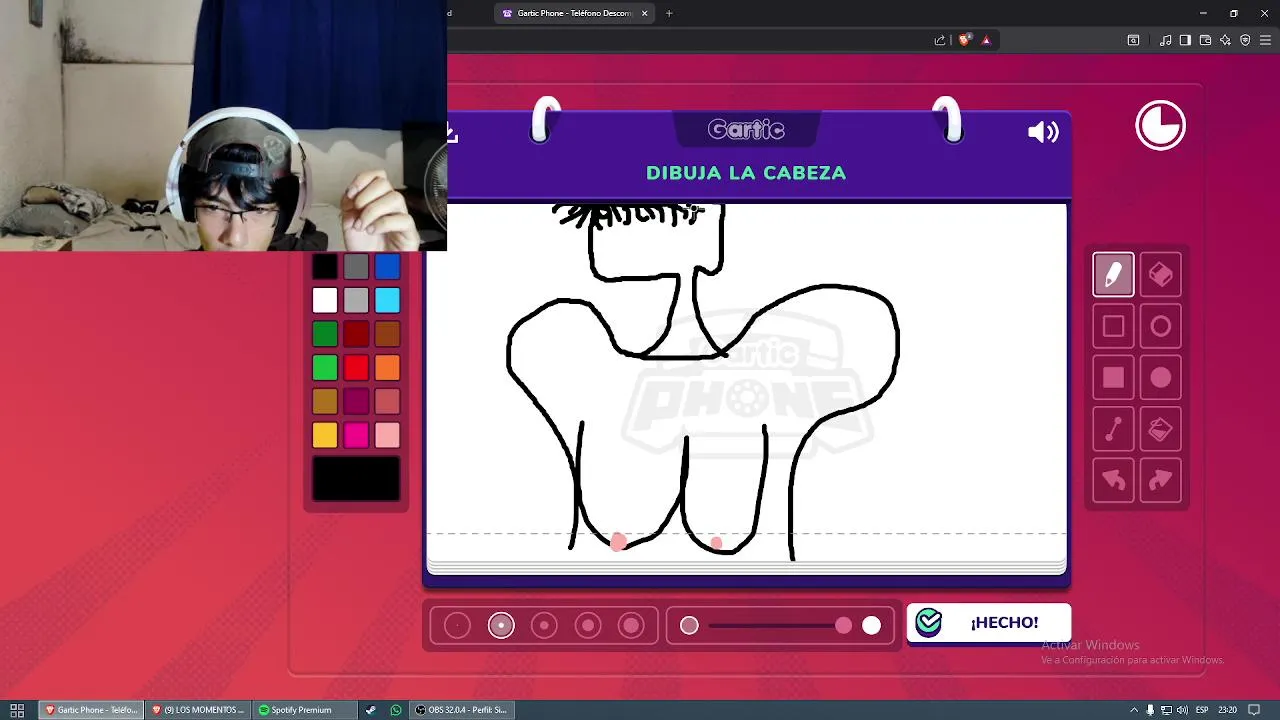Pick the hot pink color swatch

pos(356,435)
